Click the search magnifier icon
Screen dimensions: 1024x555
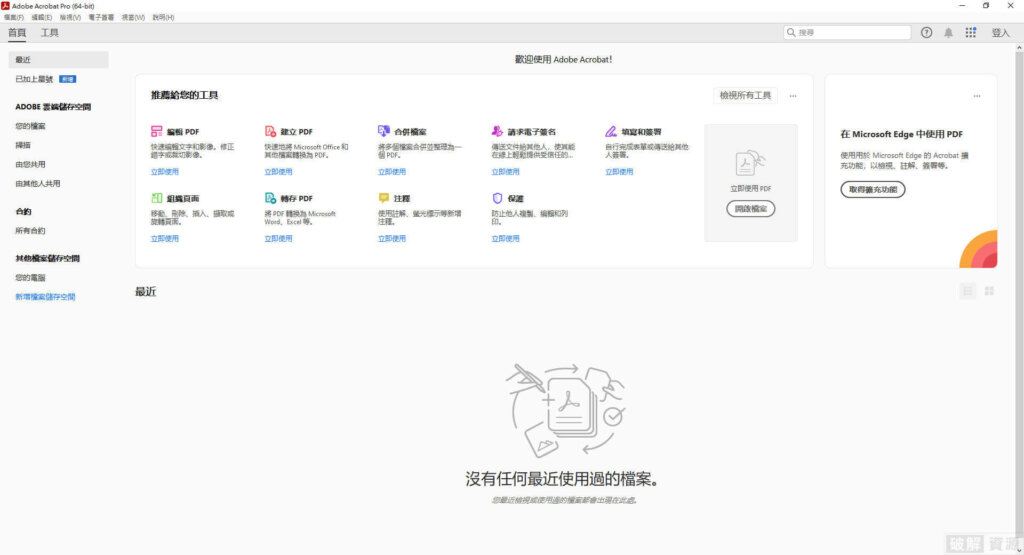791,33
